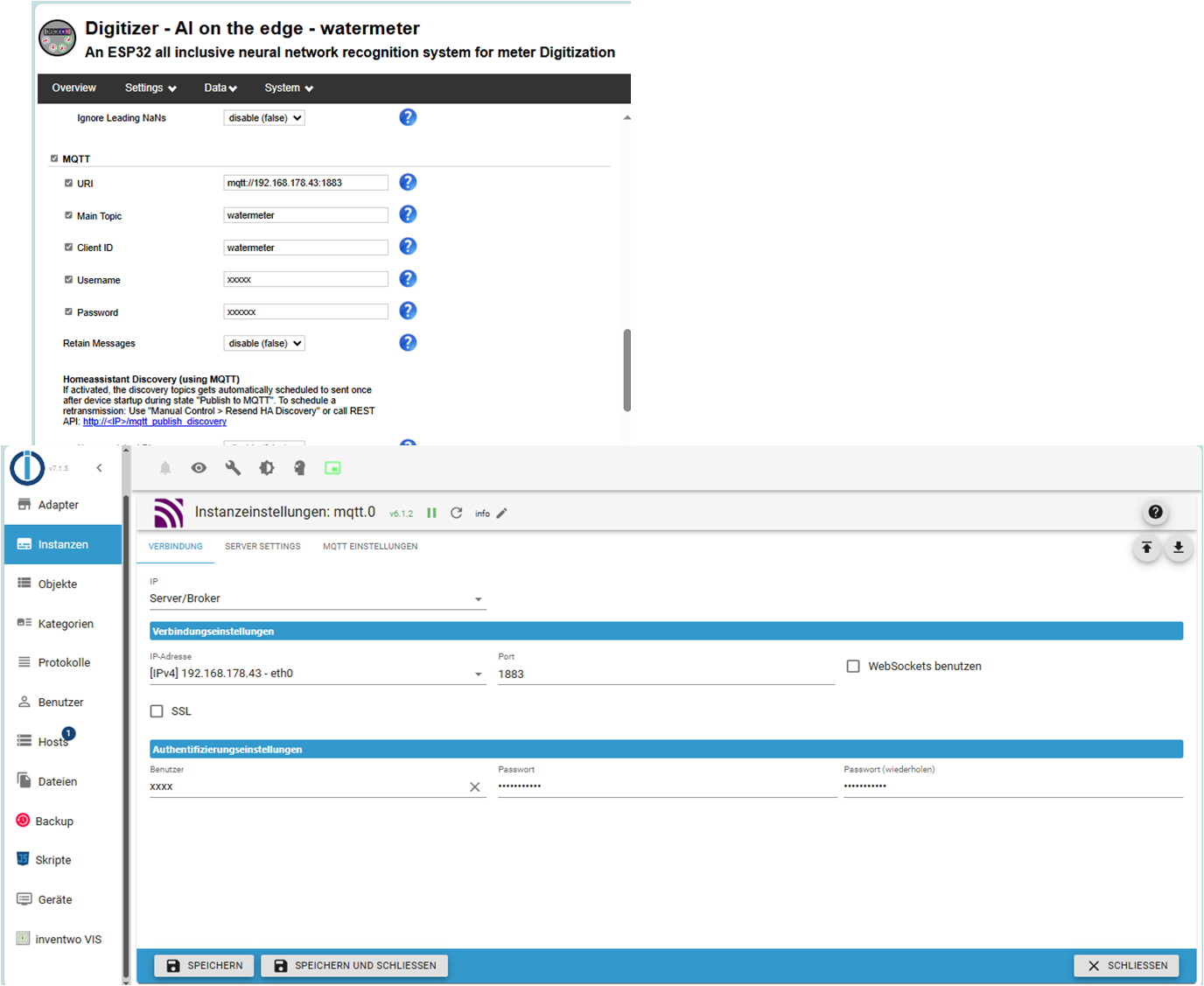The height and width of the screenshot is (986, 1204).
Task: Uncheck the MQTT Username checkbox
Action: click(x=68, y=280)
